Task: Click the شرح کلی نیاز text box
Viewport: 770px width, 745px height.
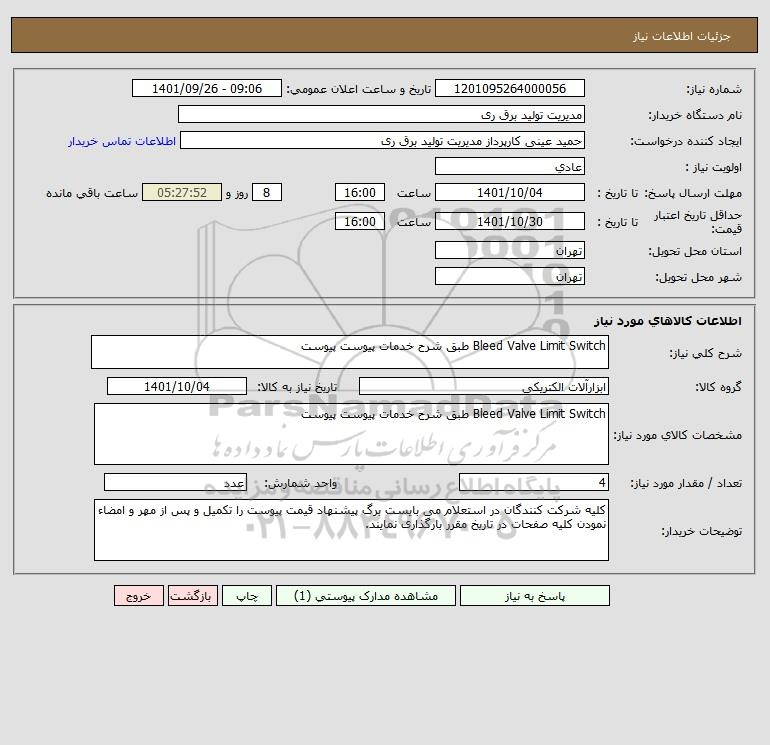Action: [350, 352]
